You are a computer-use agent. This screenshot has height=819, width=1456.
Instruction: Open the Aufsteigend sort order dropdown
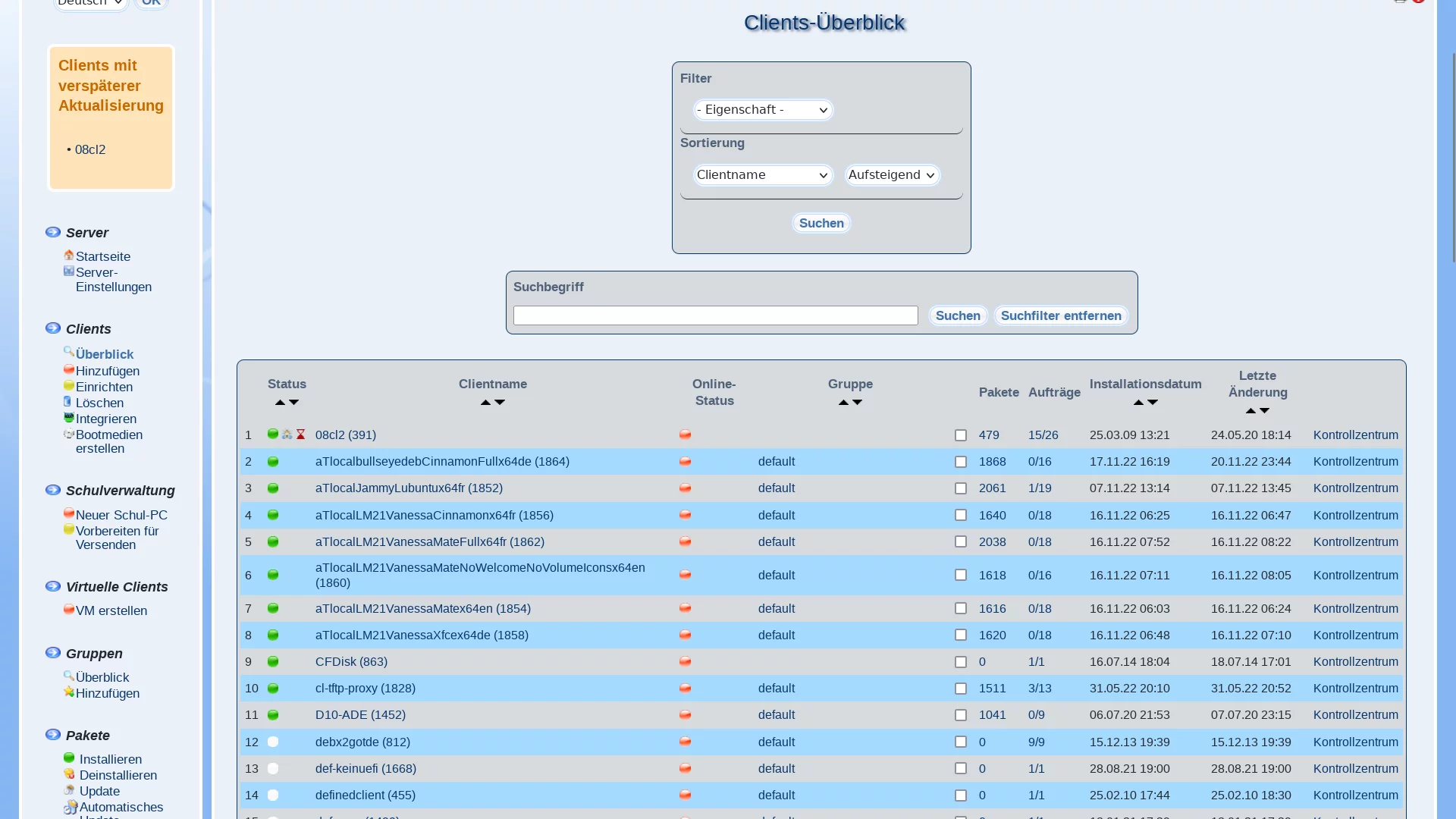[893, 175]
